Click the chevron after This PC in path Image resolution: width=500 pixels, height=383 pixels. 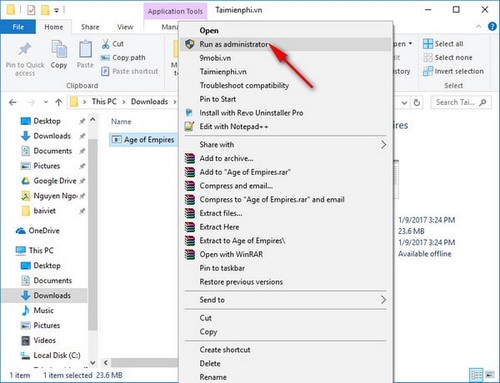(x=124, y=102)
